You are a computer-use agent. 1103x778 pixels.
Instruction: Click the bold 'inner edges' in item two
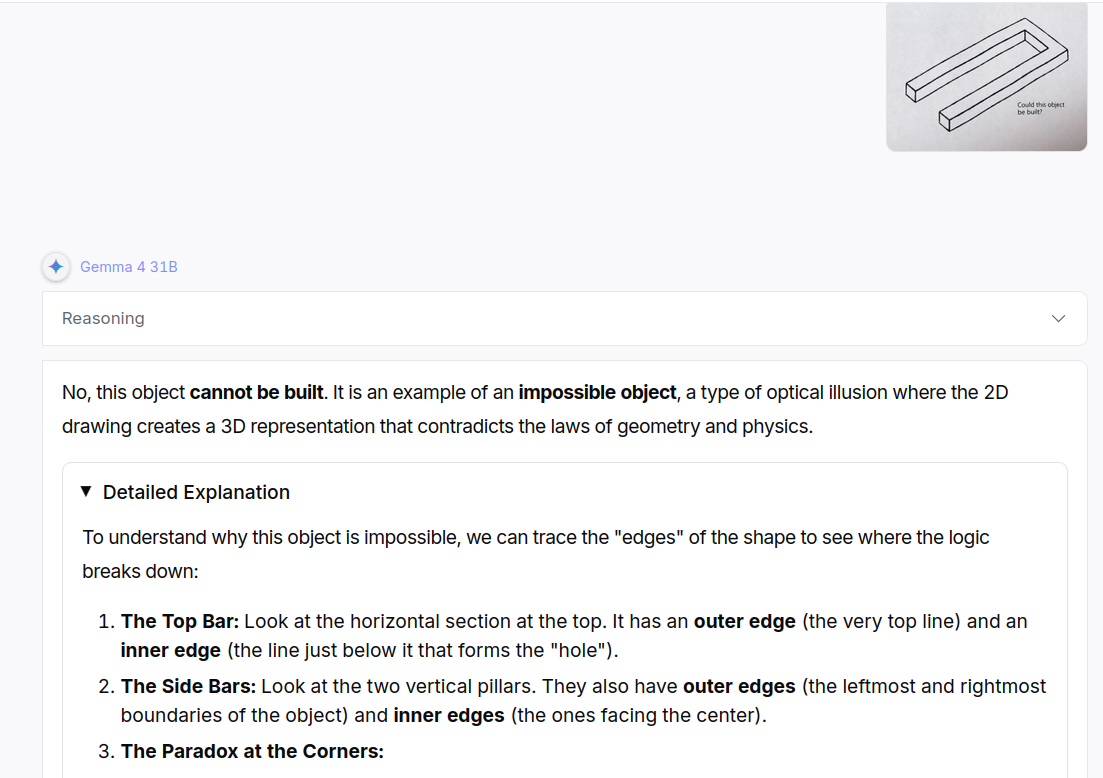click(x=449, y=715)
